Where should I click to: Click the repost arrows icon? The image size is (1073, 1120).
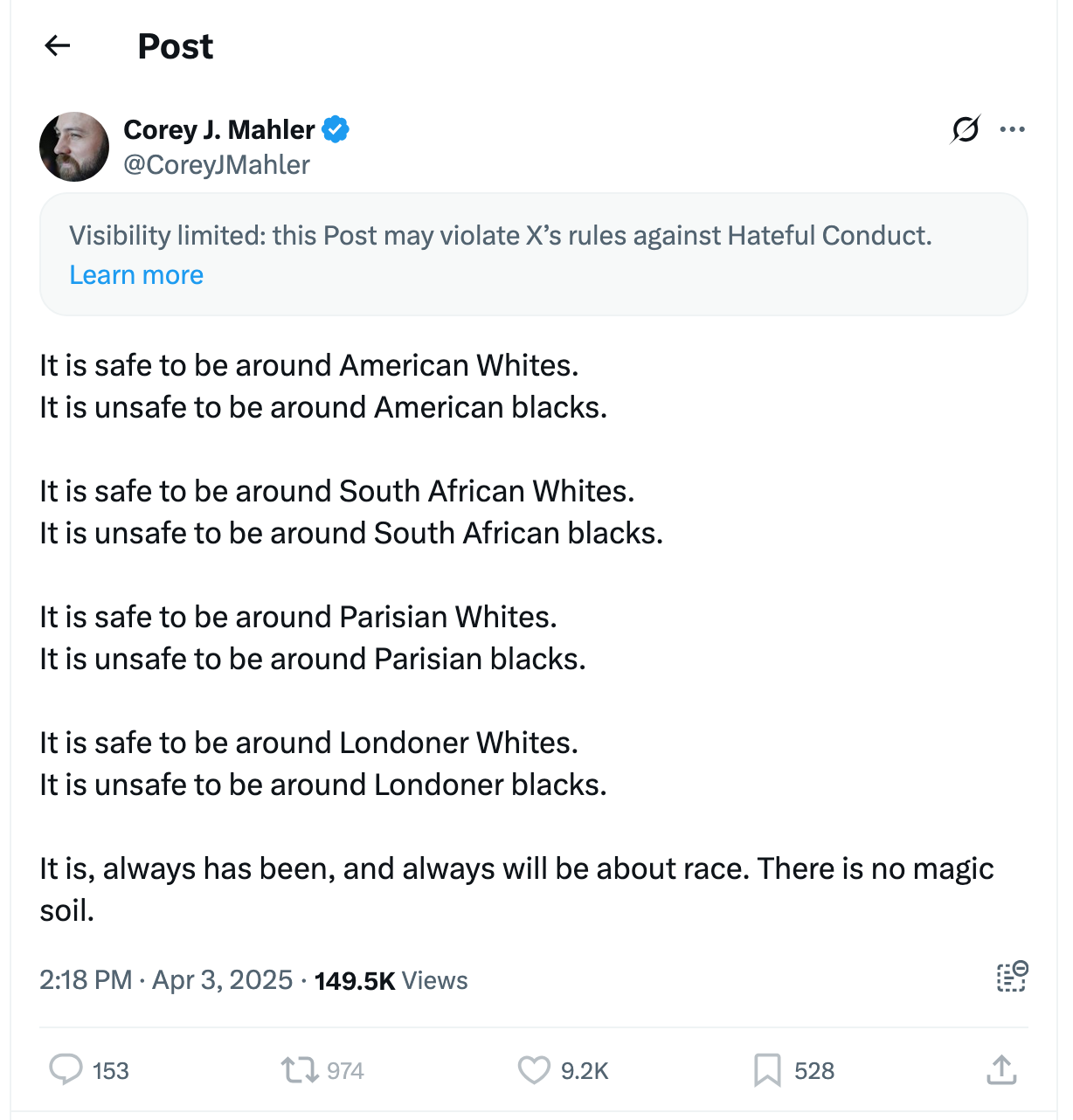point(299,1069)
